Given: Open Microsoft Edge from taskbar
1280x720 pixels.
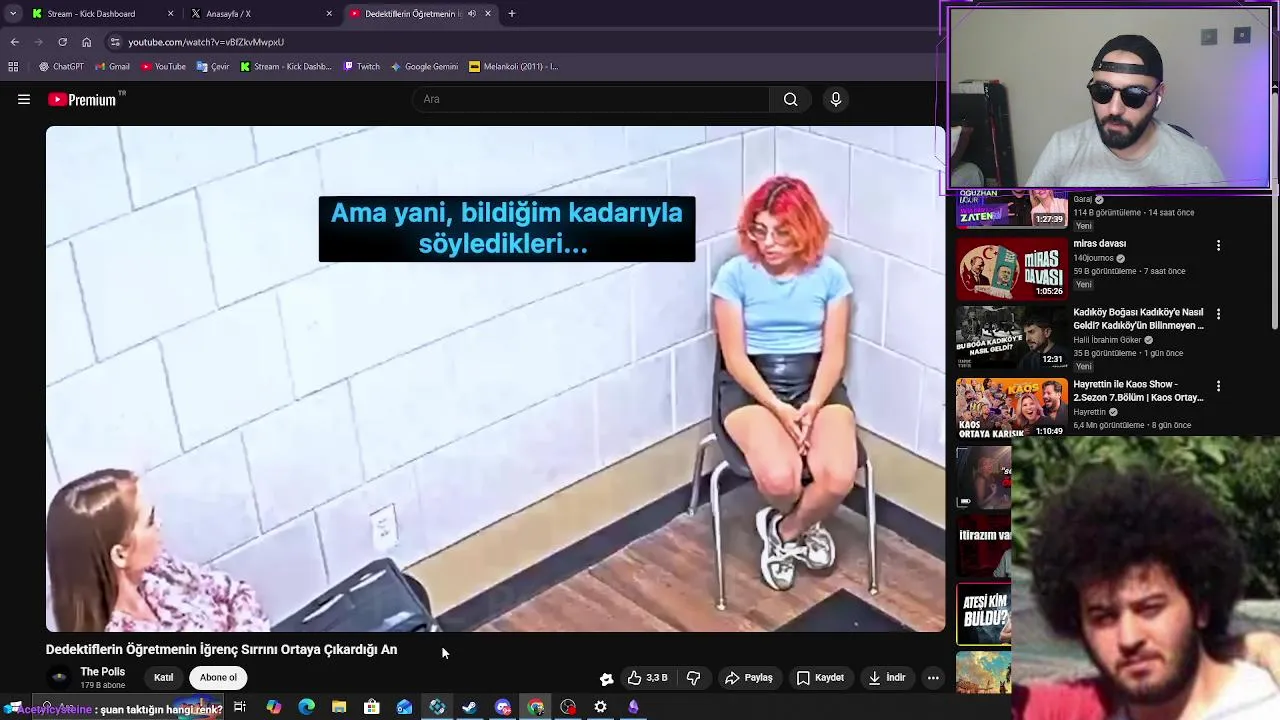Looking at the screenshot, I should [306, 707].
